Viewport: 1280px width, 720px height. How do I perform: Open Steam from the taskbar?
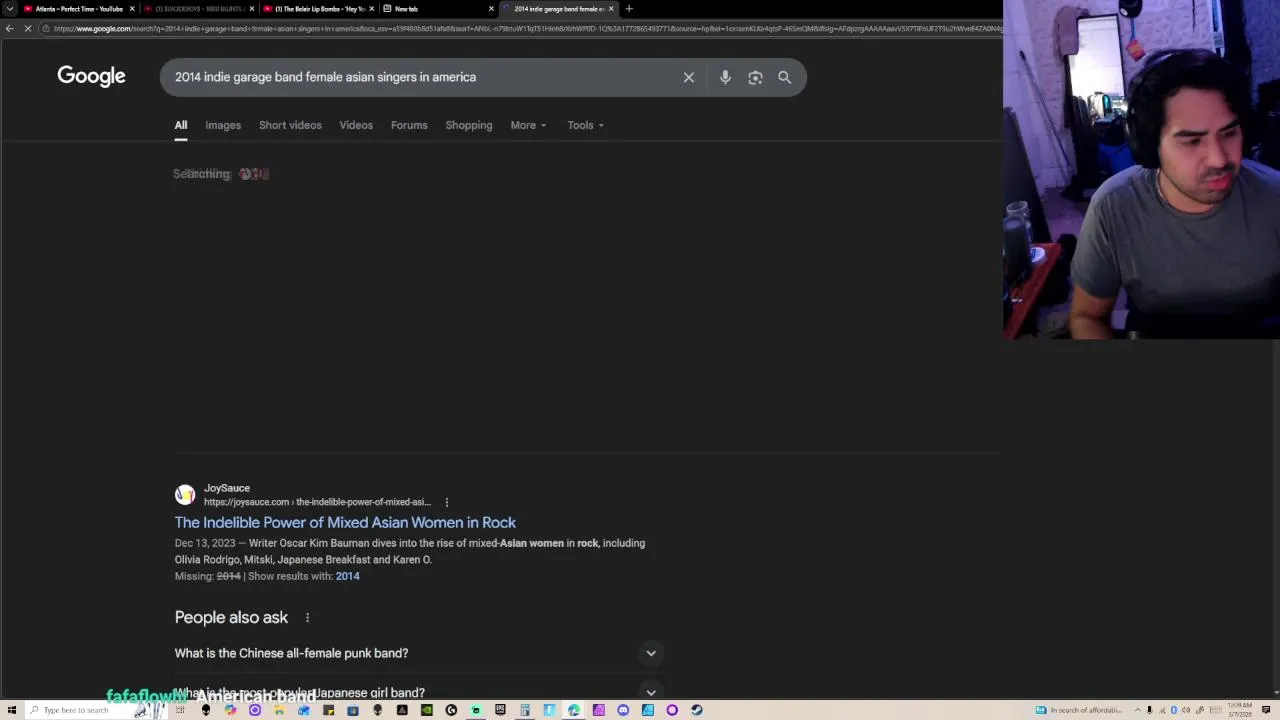pyautogui.click(x=697, y=710)
